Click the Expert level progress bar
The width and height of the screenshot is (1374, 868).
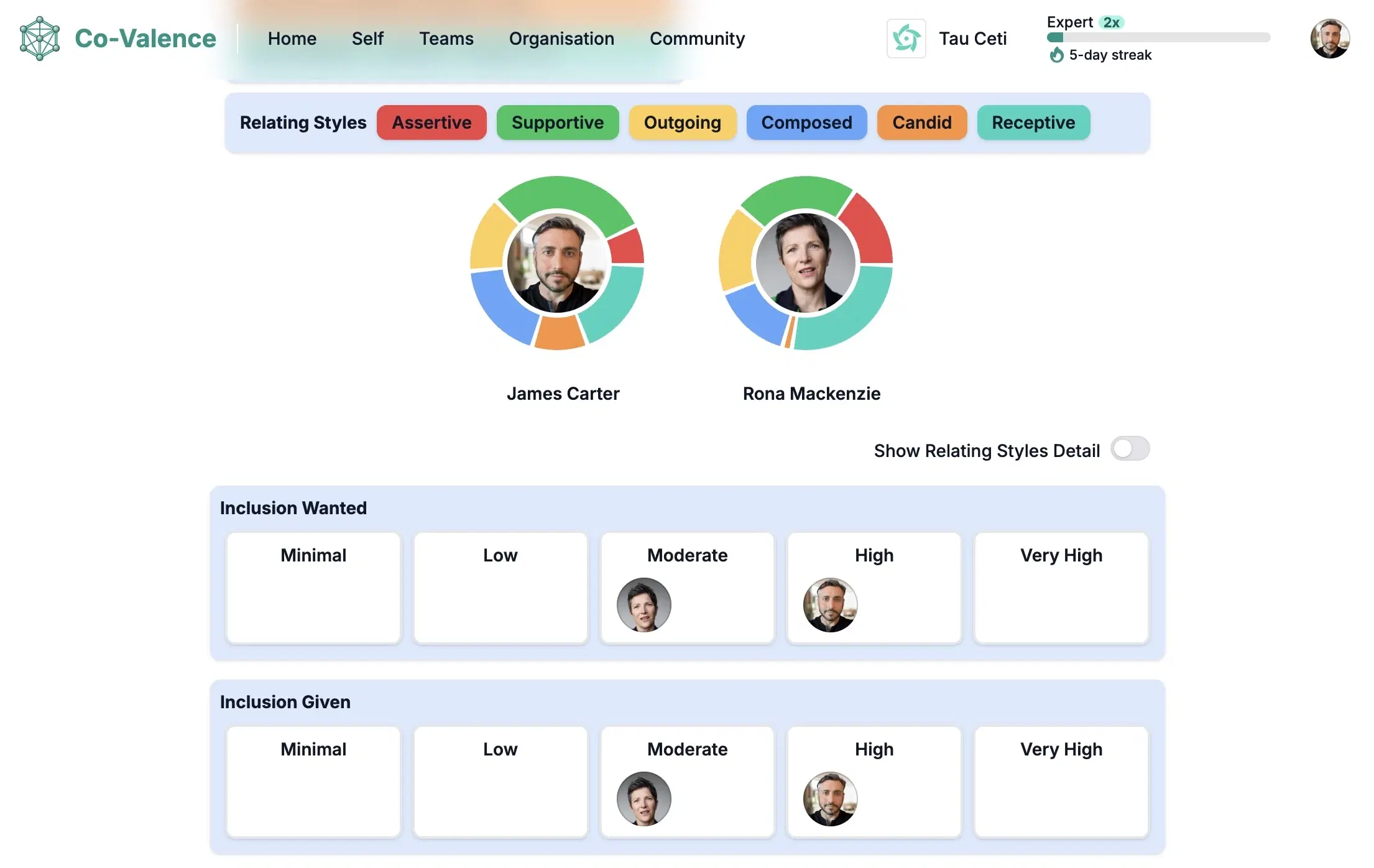coord(1158,37)
